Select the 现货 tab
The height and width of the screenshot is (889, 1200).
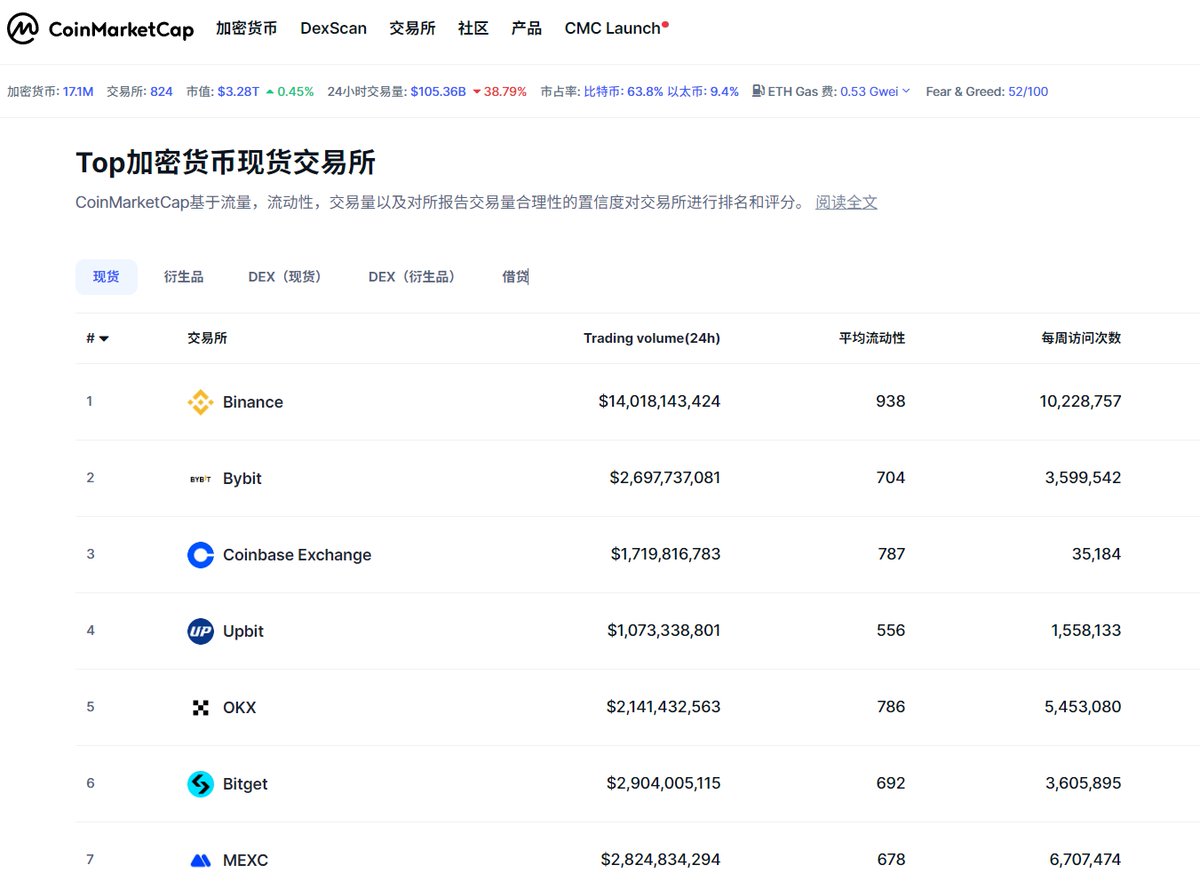pyautogui.click(x=106, y=277)
